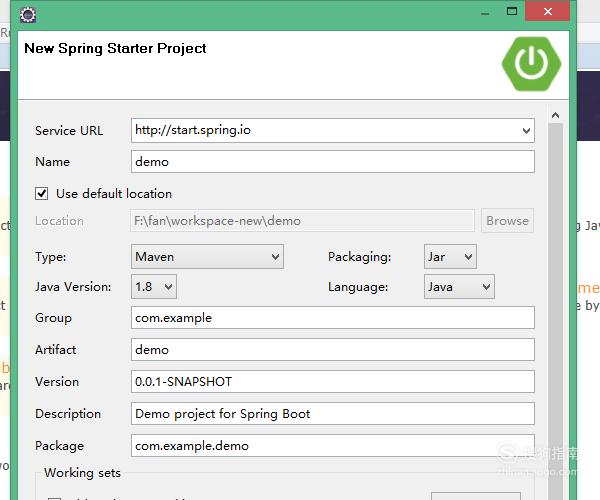Click the 'Type:' label
600x500 pixels.
click(x=51, y=257)
